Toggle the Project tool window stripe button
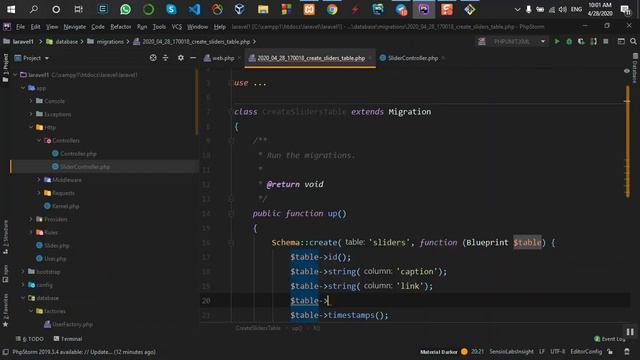640x360 pixels. (5, 67)
